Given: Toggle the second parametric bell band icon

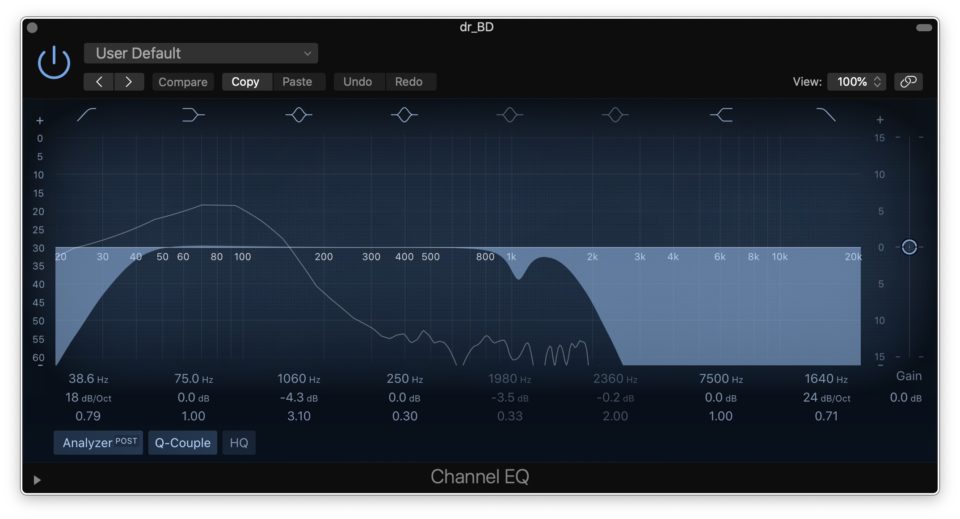Looking at the screenshot, I should pos(404,116).
